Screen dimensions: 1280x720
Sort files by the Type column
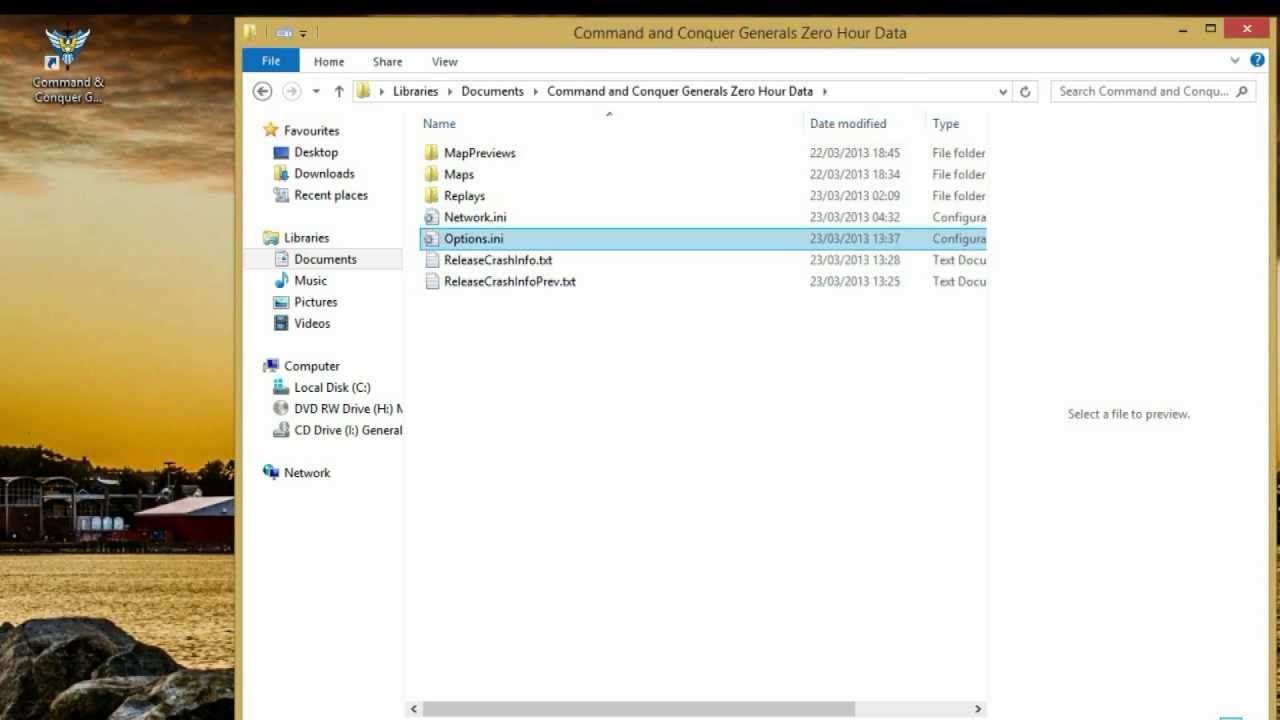coord(946,124)
